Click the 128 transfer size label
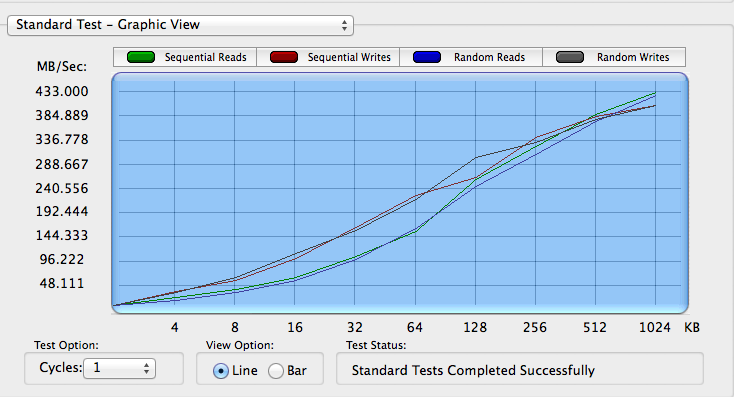Image resolution: width=734 pixels, height=397 pixels. click(475, 327)
